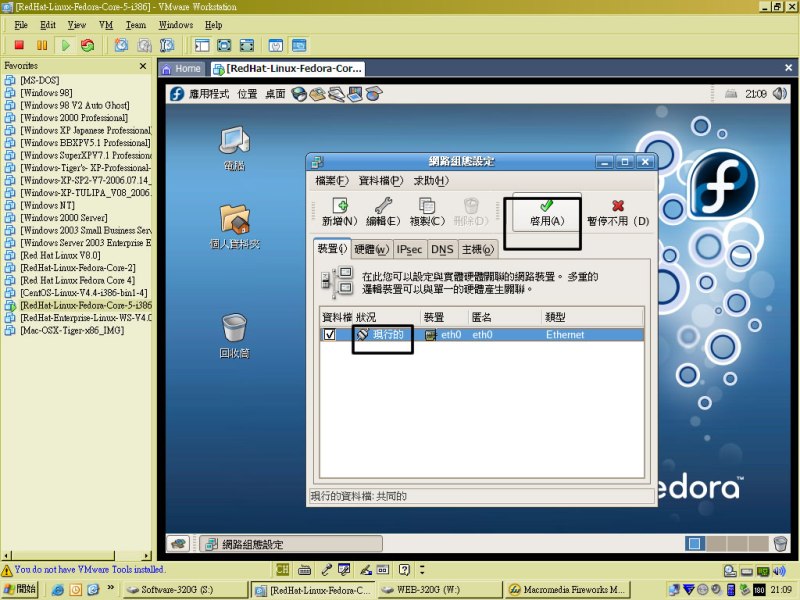Viewport: 800px width, 600px height.
Task: Click the web browser globe launcher icon
Action: 299,94
